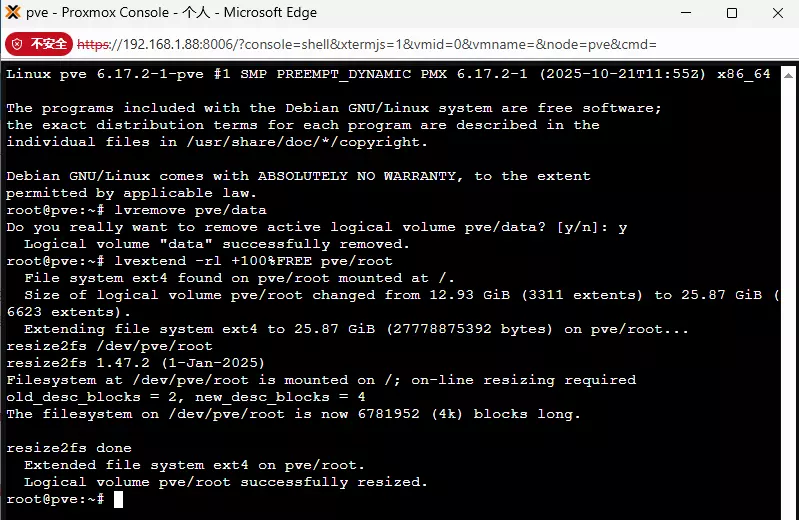Click the 'filesystem is now 6781952 blocks' line
Viewport: 799px width, 520px height.
click(x=294, y=414)
